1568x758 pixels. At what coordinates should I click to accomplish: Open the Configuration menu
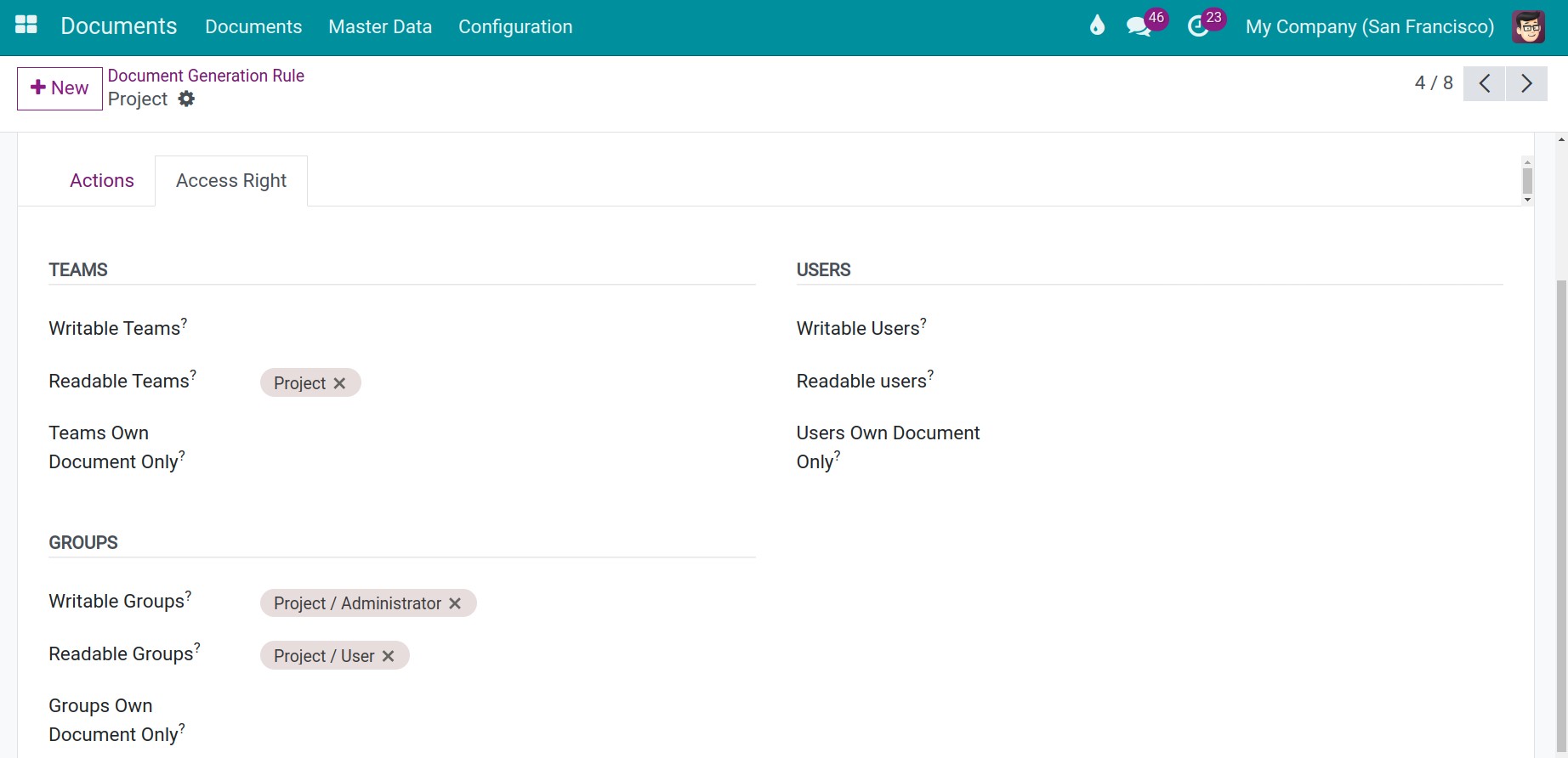(515, 26)
